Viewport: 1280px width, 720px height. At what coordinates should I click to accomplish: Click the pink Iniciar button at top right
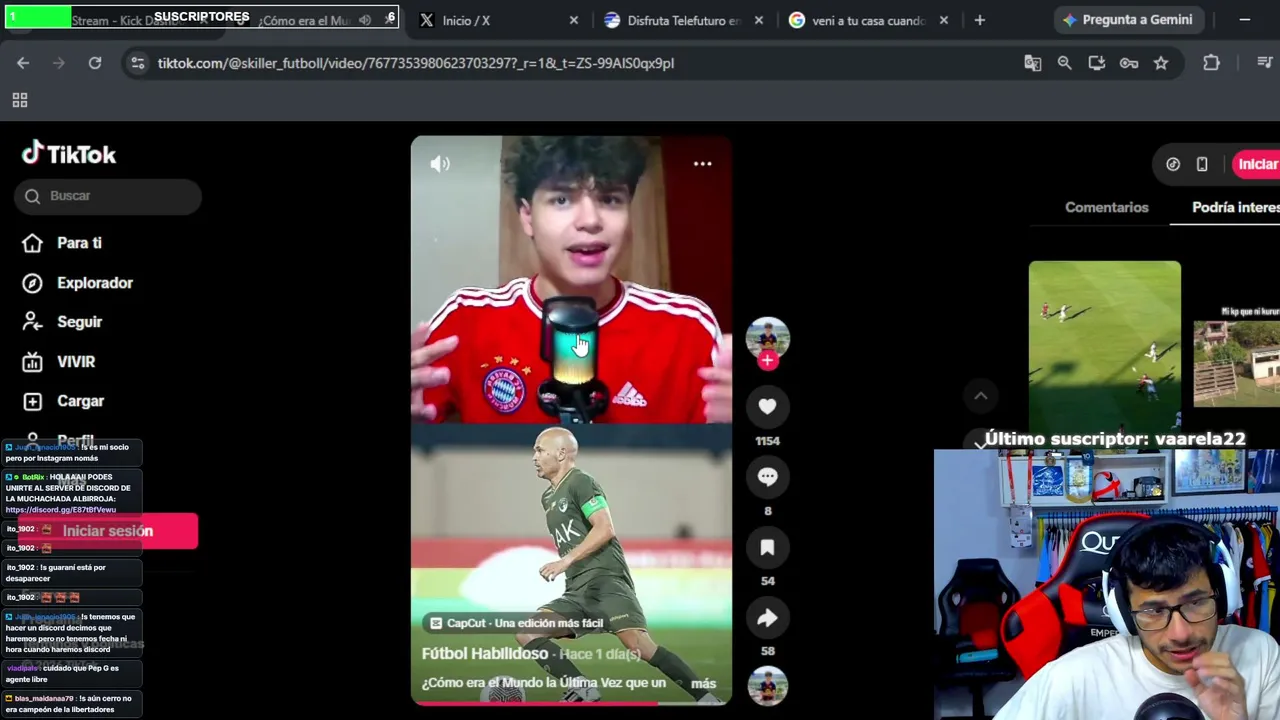(x=1257, y=164)
